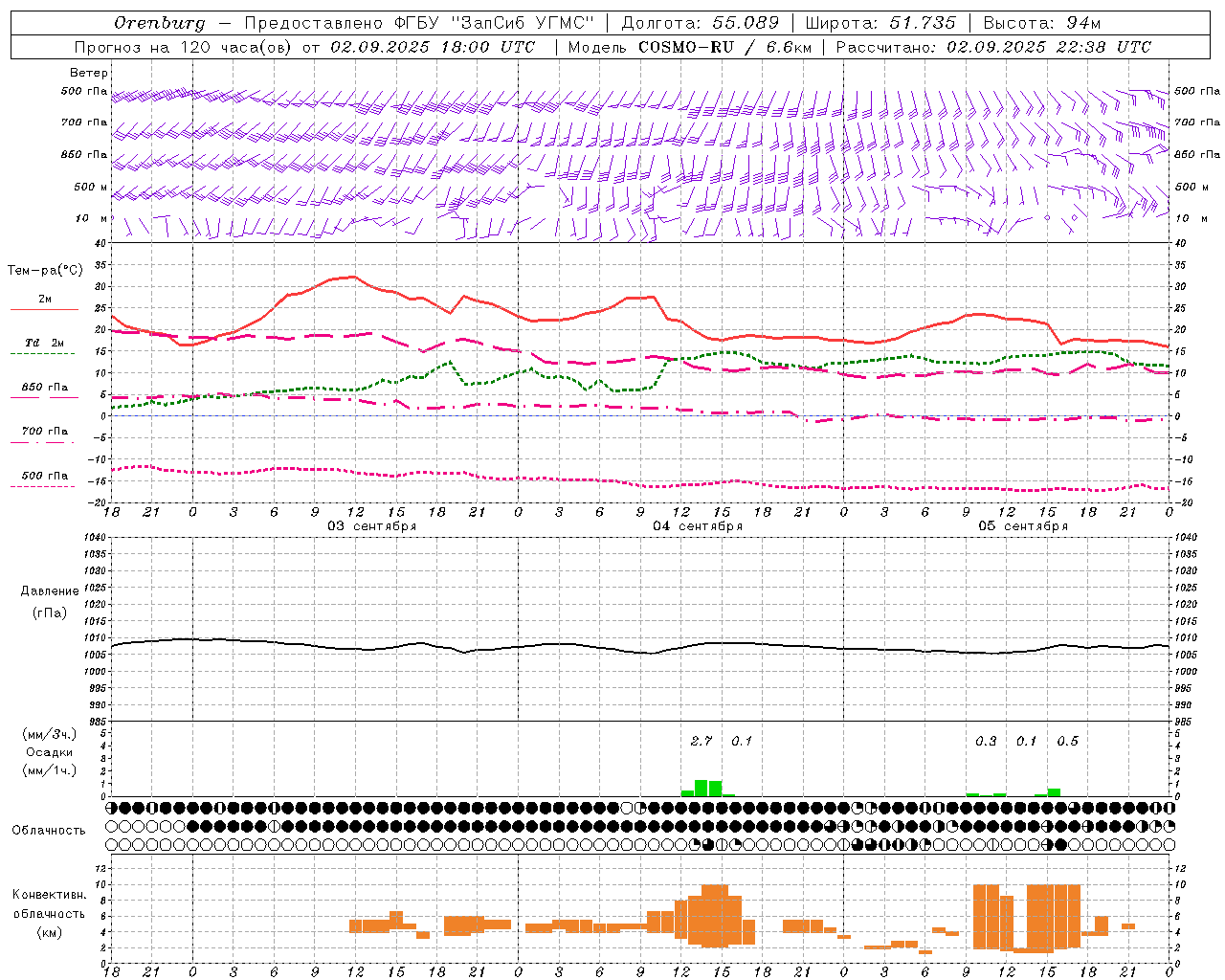This screenshot has height=980, width=1225.
Task: Click the "500 гПа" temperature legend entry
Action: 45,476
